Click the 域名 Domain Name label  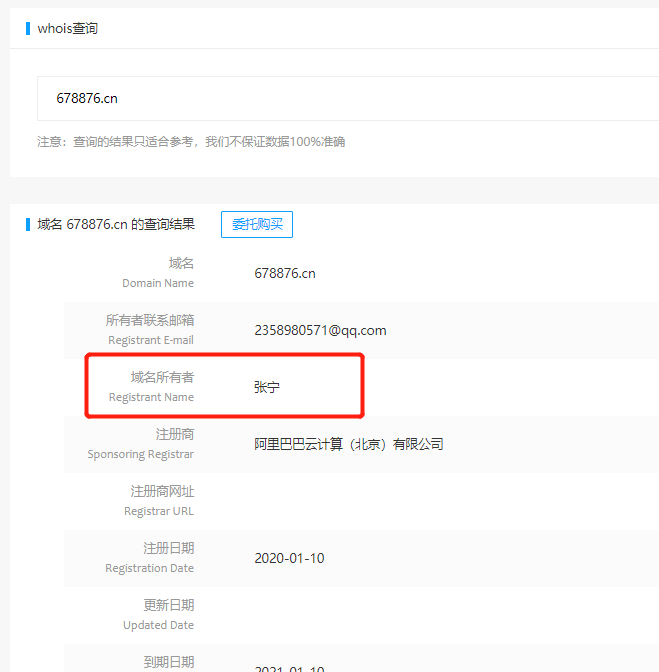(160, 273)
